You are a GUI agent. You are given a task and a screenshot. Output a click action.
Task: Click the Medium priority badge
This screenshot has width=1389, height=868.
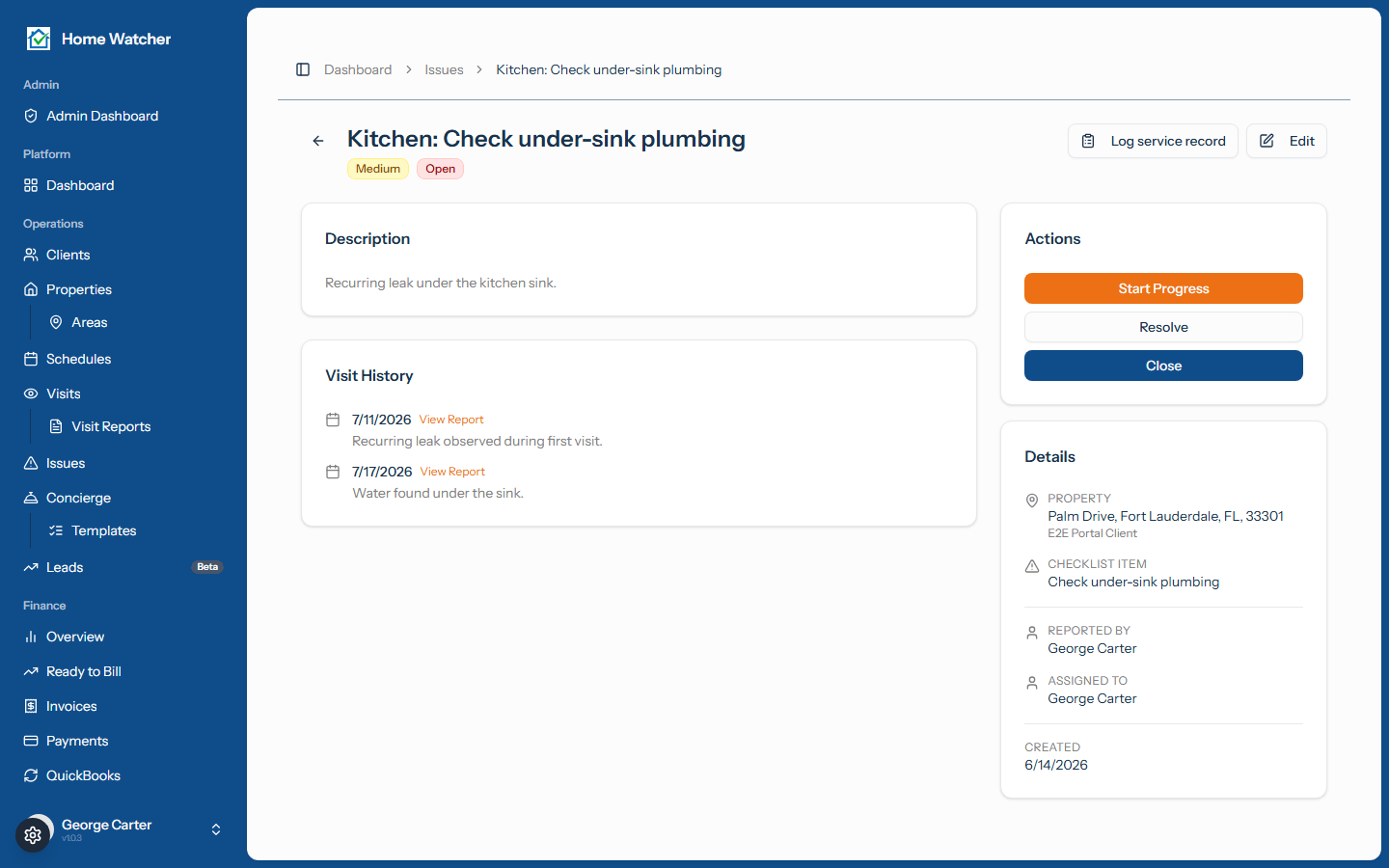(x=378, y=169)
